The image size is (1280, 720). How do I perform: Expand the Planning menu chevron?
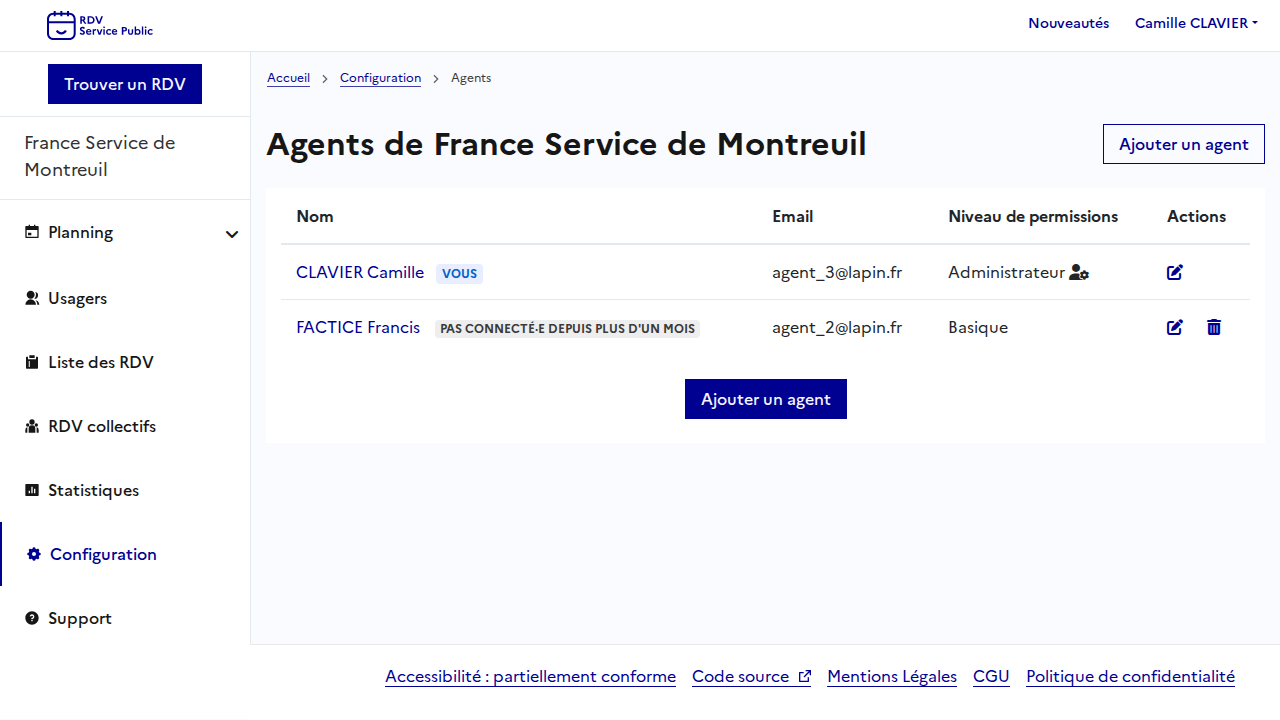tap(232, 234)
